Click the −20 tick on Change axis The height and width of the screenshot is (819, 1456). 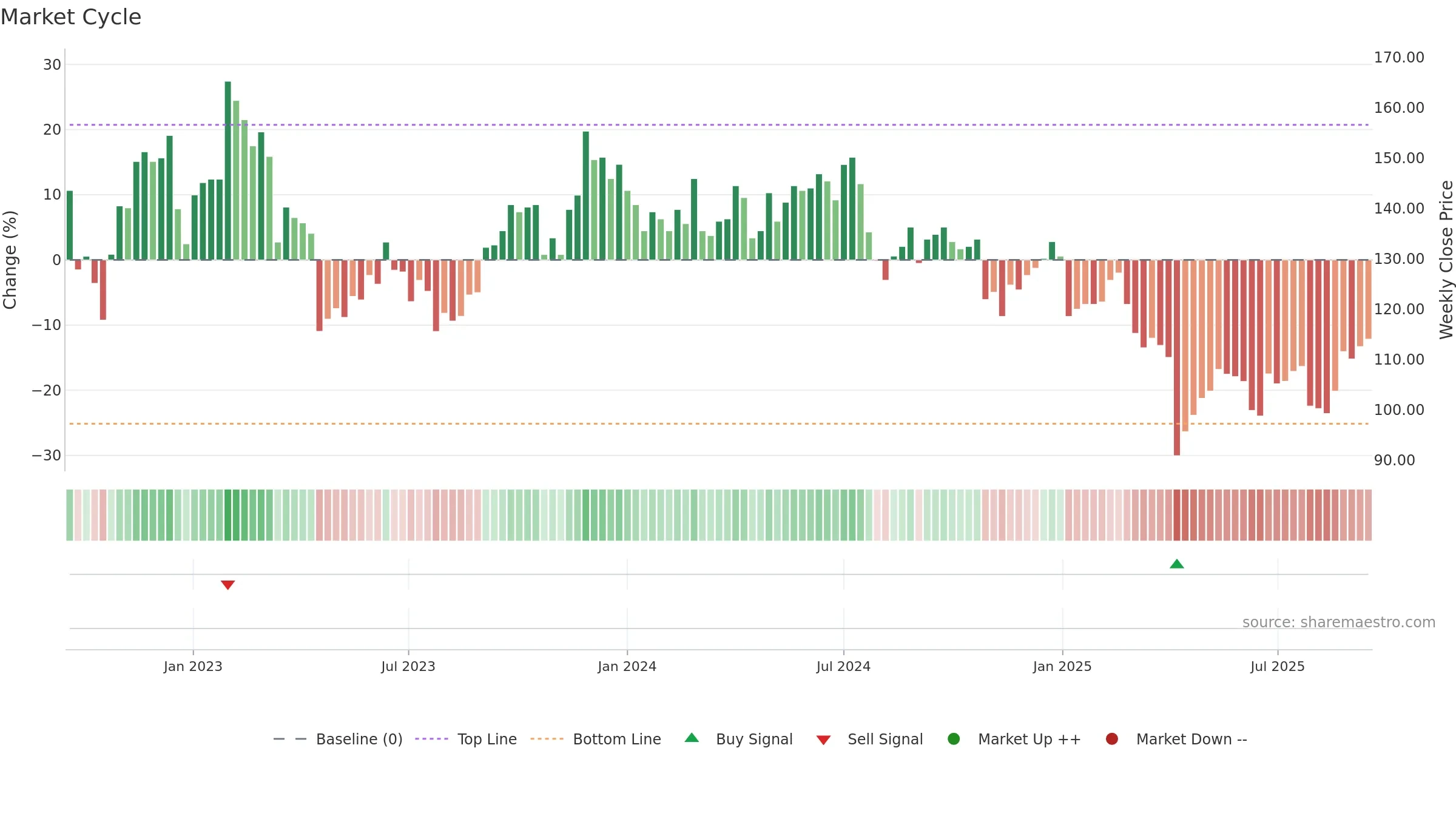(47, 391)
